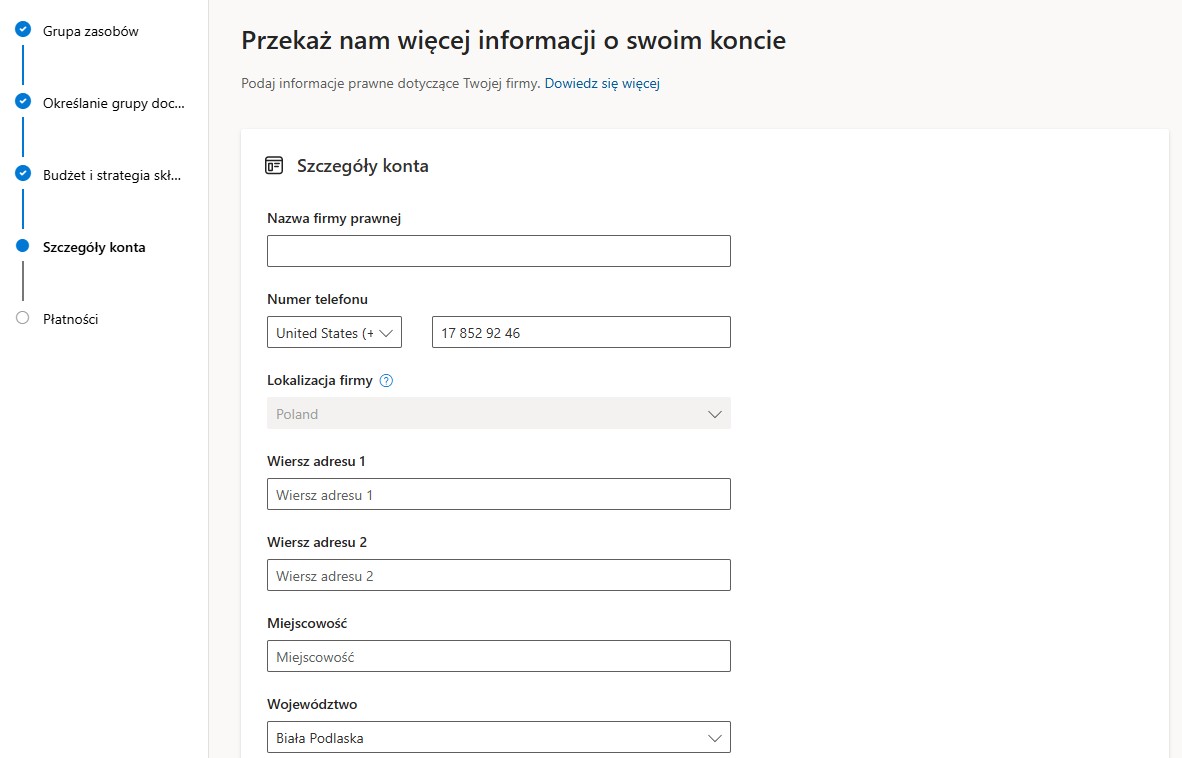Focus the Wiersz adresu 2 input

point(498,575)
